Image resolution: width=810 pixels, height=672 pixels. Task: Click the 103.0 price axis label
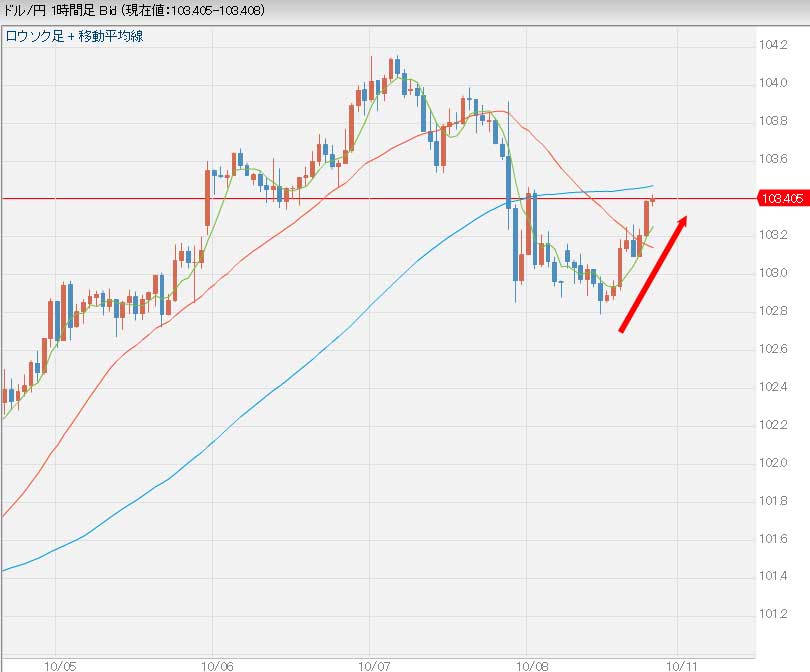point(773,273)
